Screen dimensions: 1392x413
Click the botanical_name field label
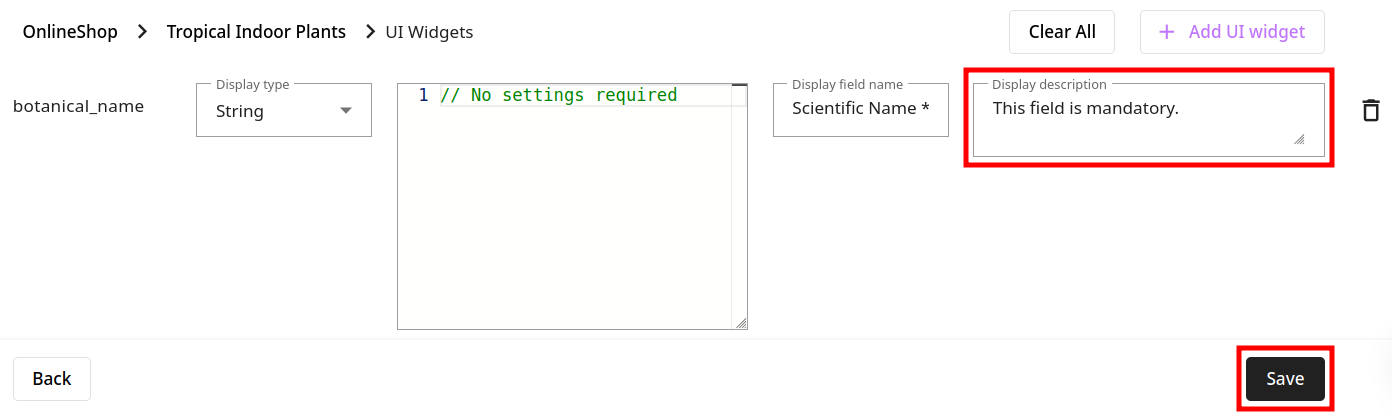[x=78, y=106]
